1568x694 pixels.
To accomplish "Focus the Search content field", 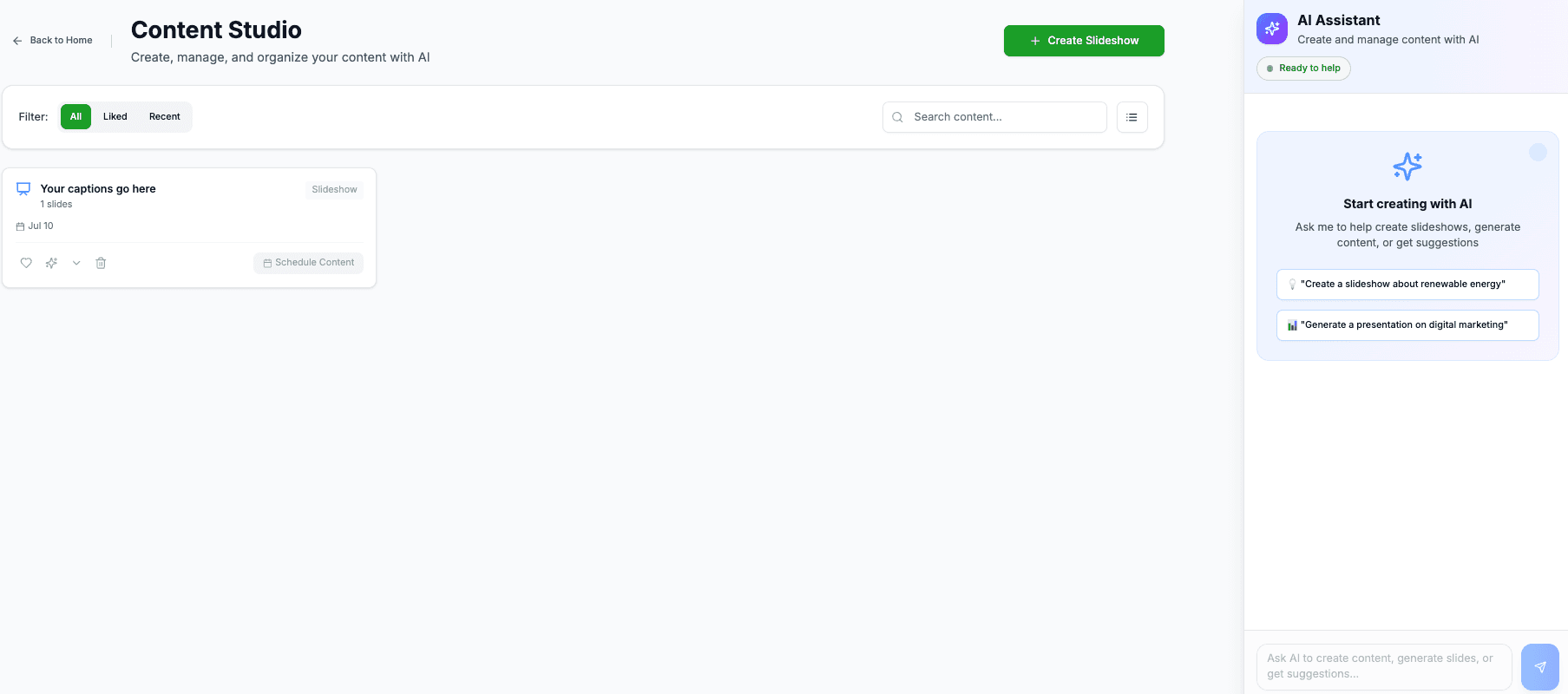I will click(994, 117).
